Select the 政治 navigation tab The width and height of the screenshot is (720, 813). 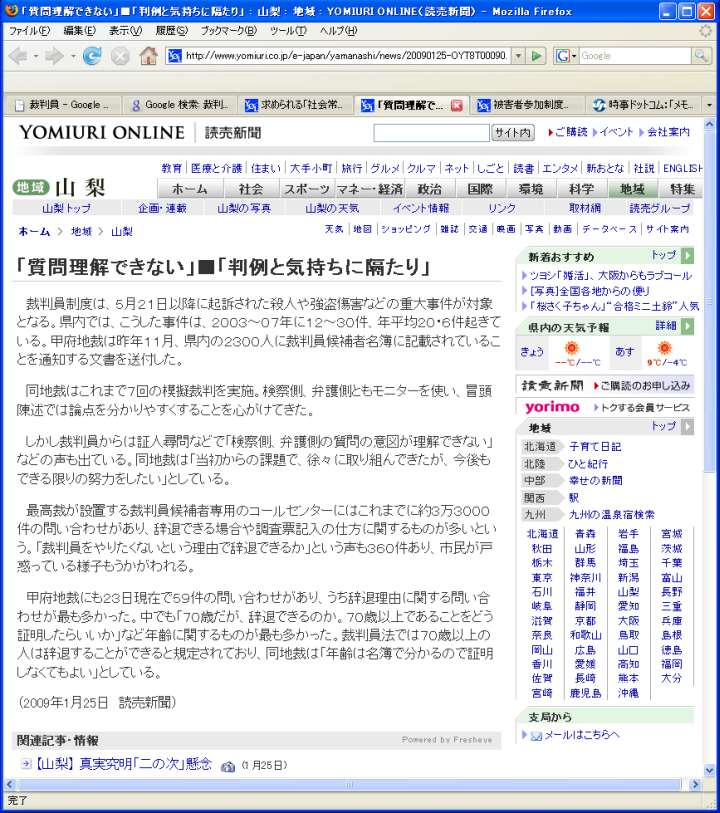(429, 189)
